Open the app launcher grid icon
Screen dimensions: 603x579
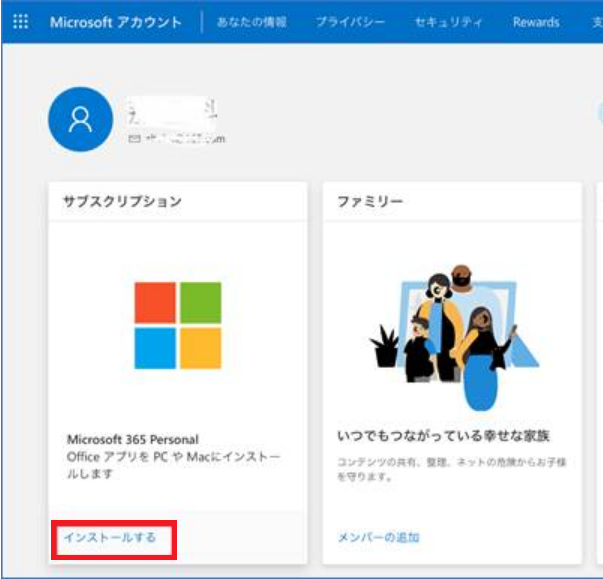click(20, 22)
